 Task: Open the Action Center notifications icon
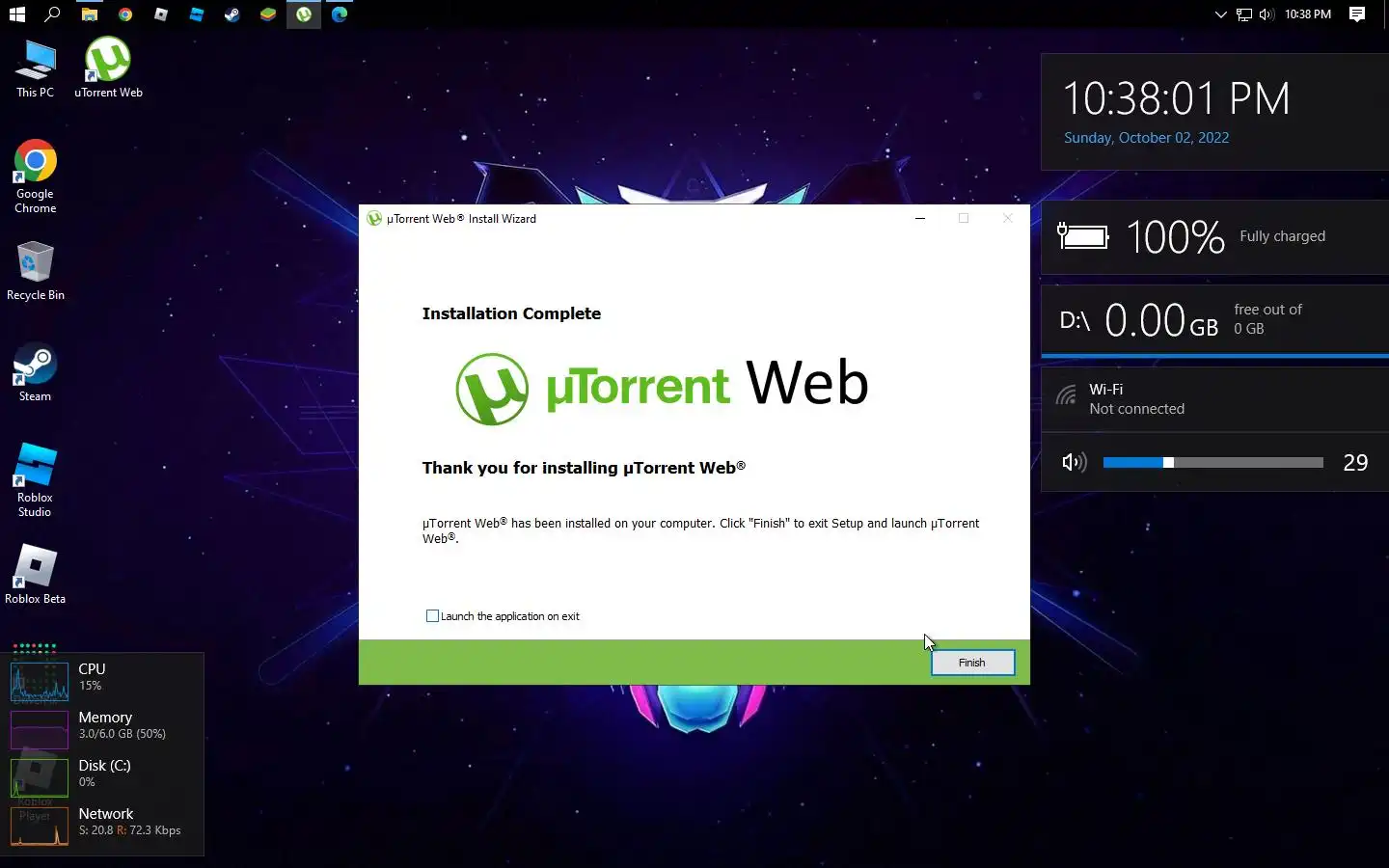click(x=1357, y=14)
